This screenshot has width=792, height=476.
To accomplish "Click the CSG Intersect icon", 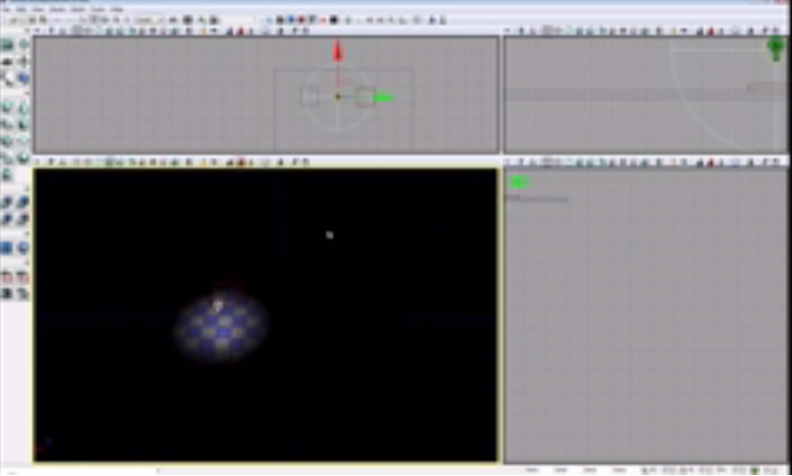I will click(x=7, y=219).
